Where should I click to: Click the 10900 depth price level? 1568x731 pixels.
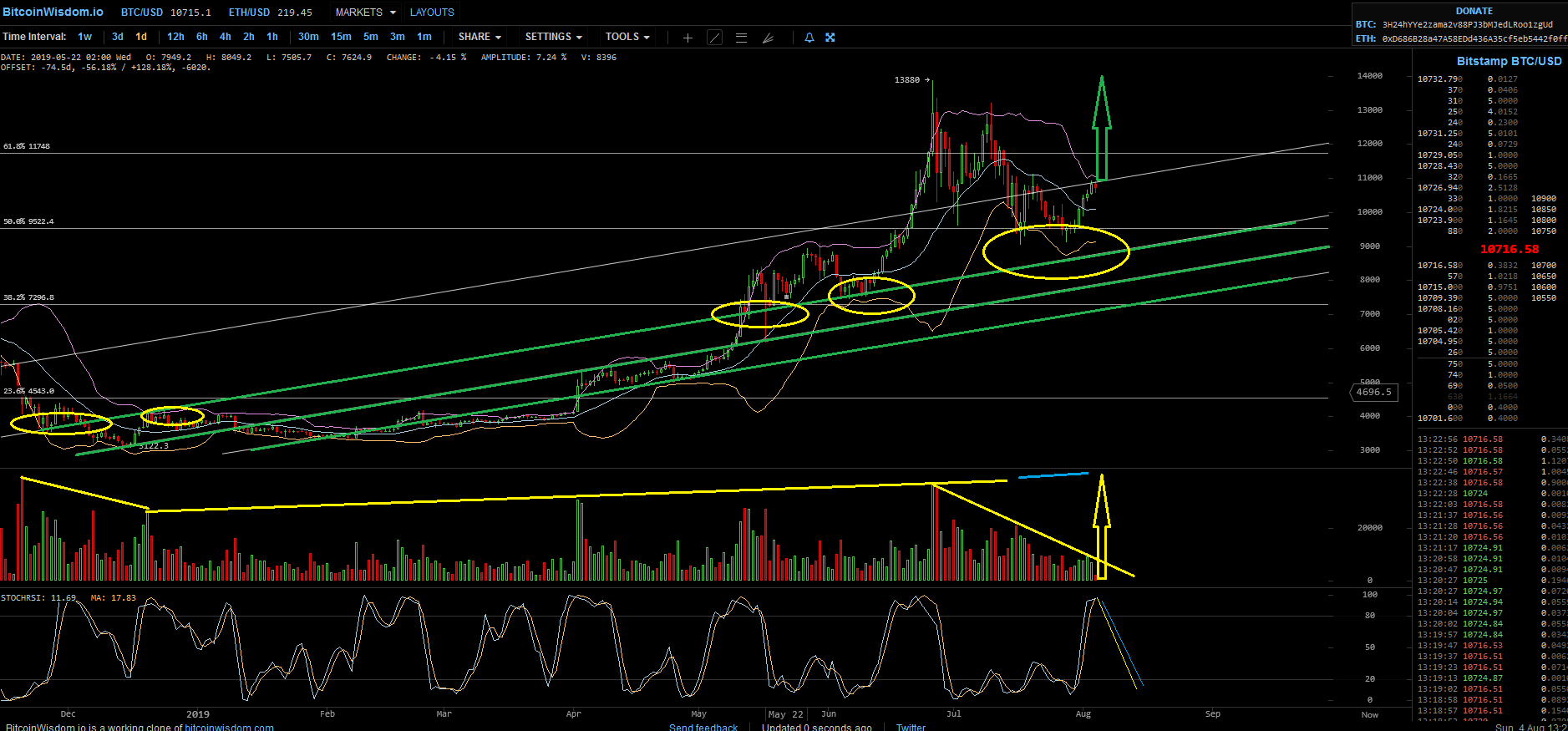coord(1544,199)
